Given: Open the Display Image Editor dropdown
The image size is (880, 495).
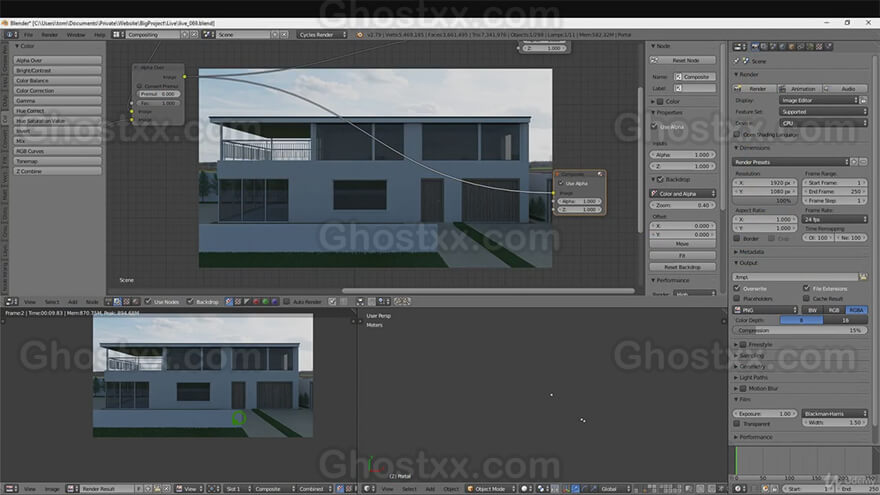Looking at the screenshot, I should (819, 100).
